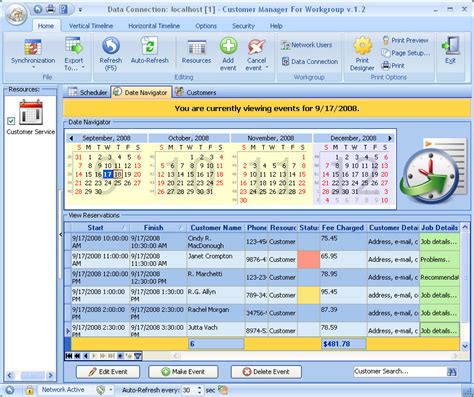Open the Security ribbon tab
Screen dimensions: 474x397
point(243,26)
